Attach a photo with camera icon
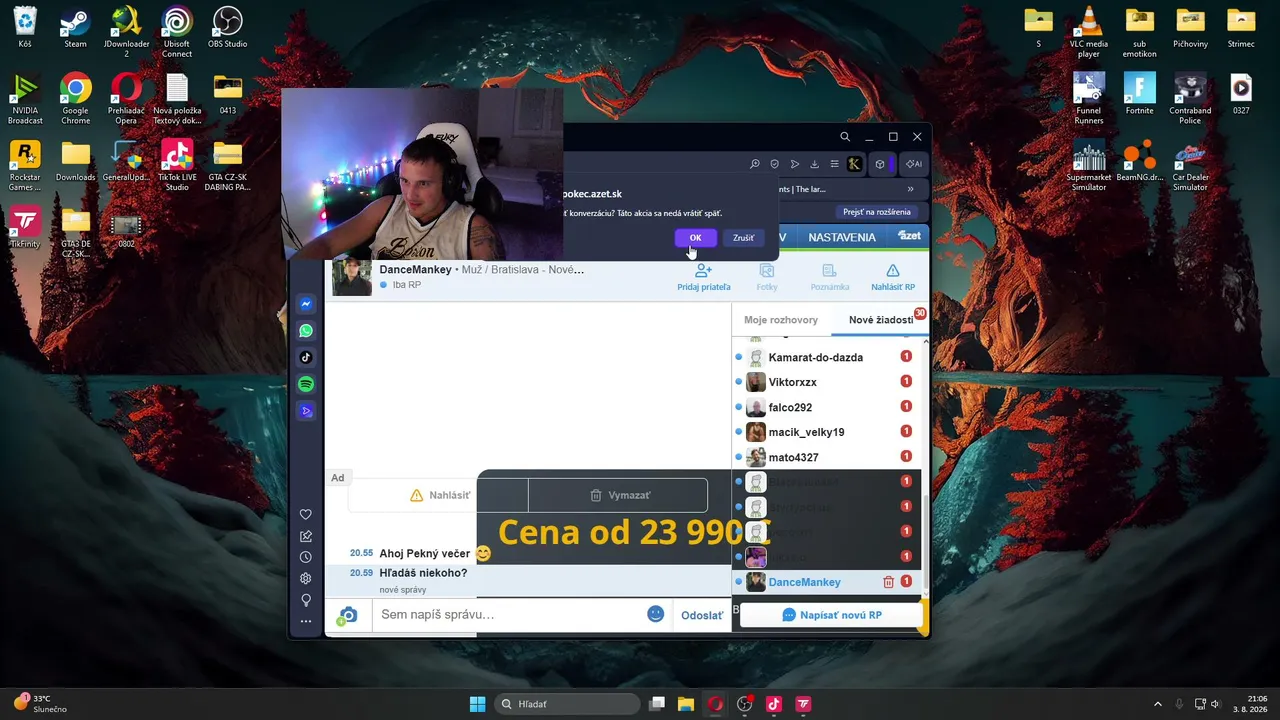1280x720 pixels. tap(347, 615)
